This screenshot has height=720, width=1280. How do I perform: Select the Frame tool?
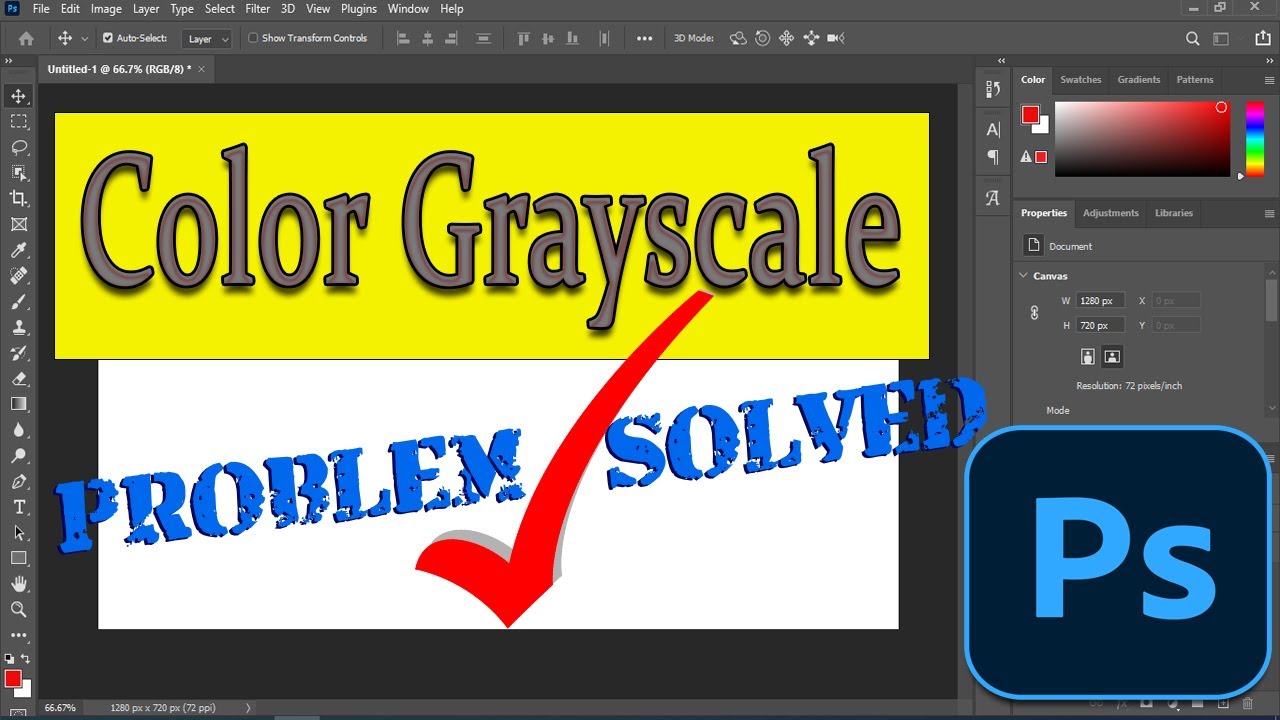click(19, 225)
